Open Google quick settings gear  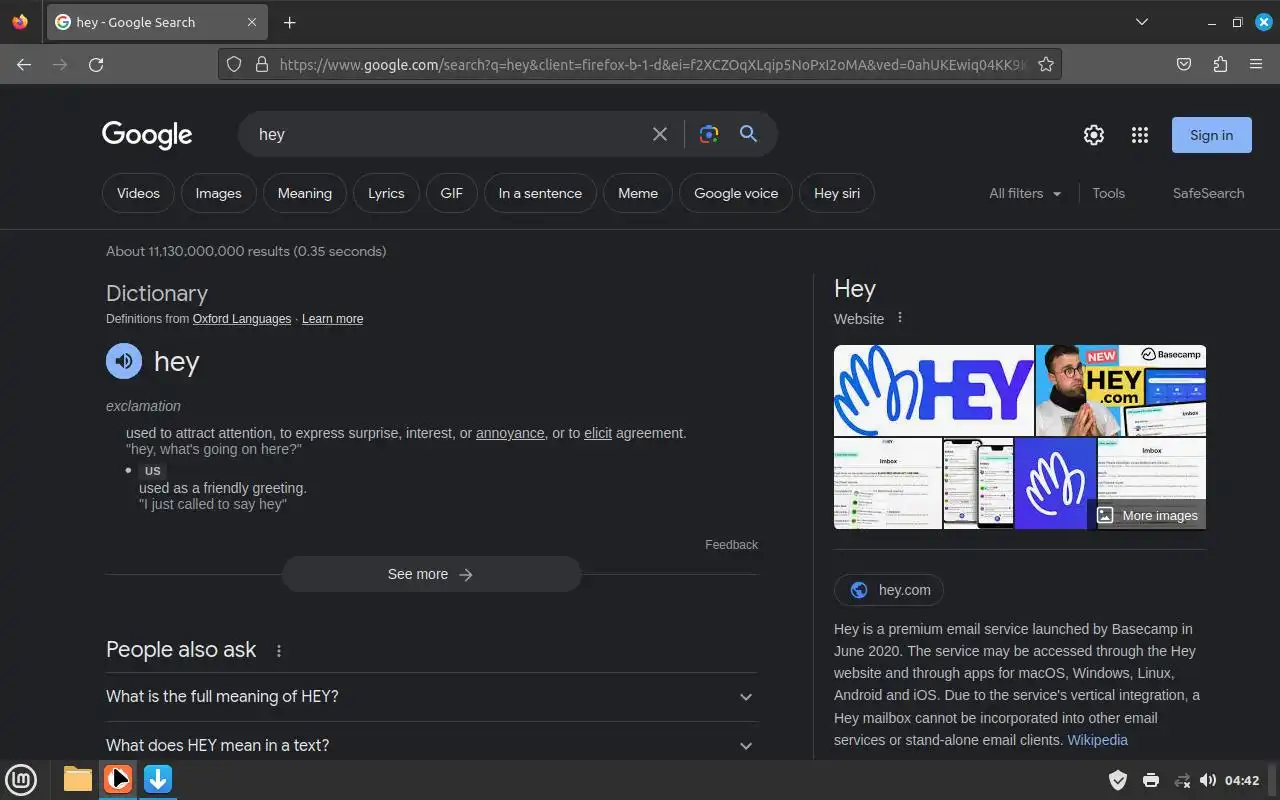coord(1094,135)
